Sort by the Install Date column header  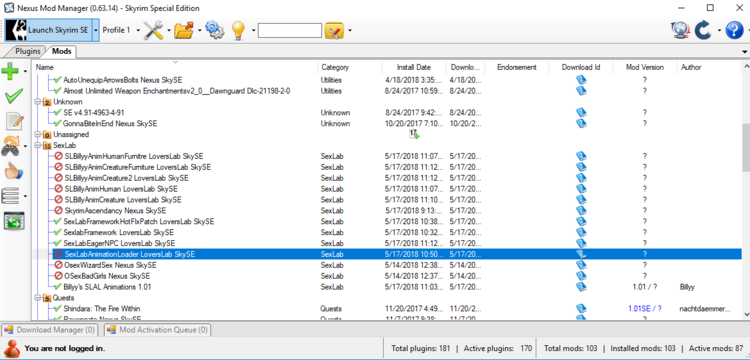[x=414, y=67]
